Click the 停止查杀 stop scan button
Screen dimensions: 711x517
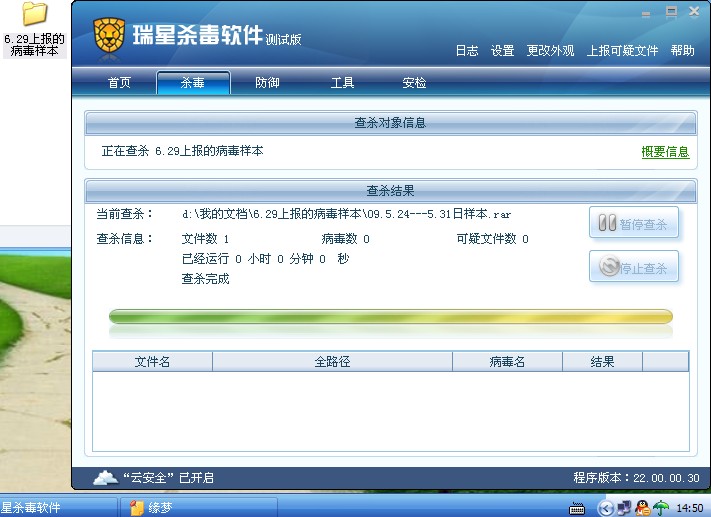click(634, 267)
